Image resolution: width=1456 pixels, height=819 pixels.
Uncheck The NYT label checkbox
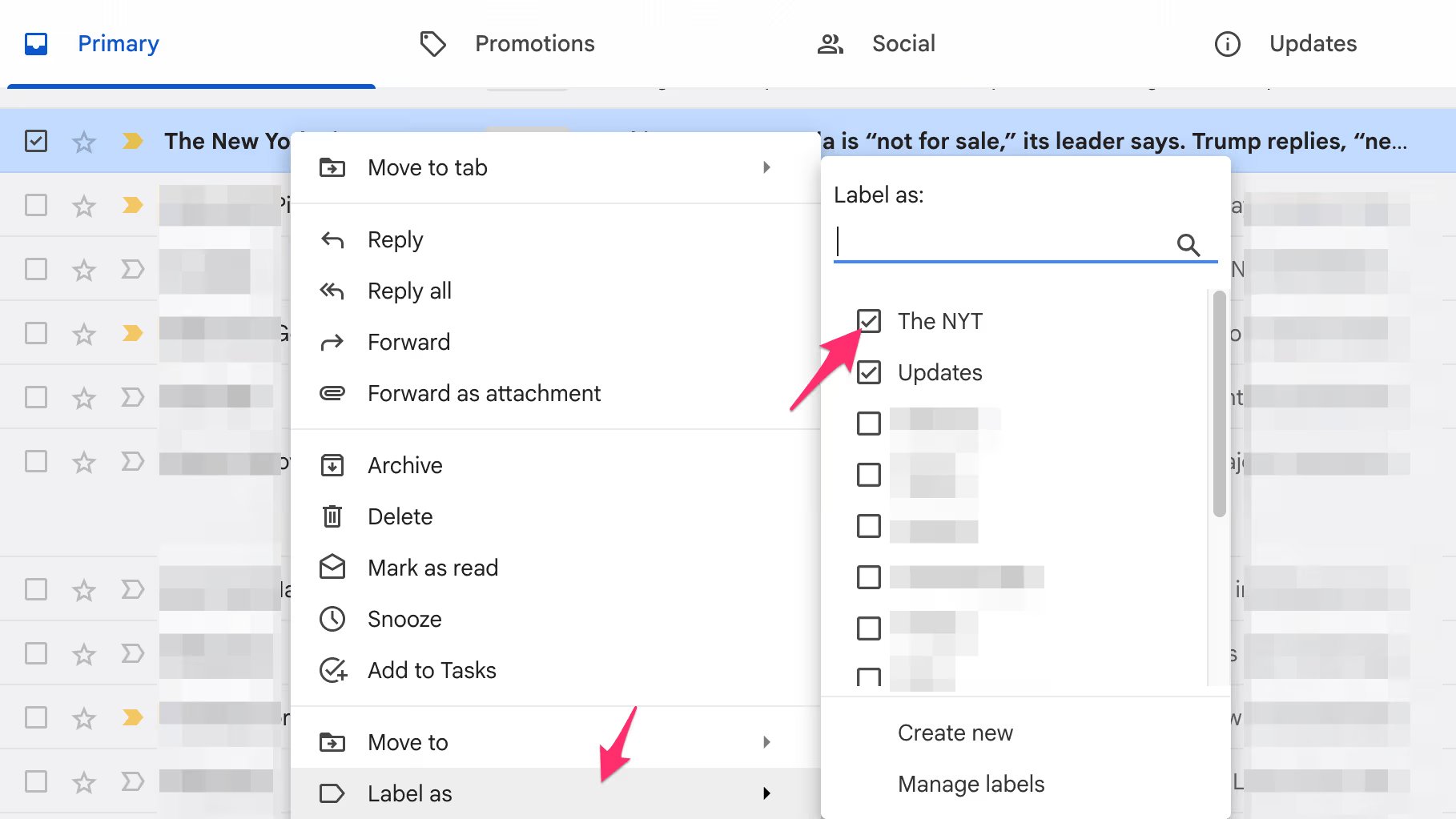coord(869,321)
